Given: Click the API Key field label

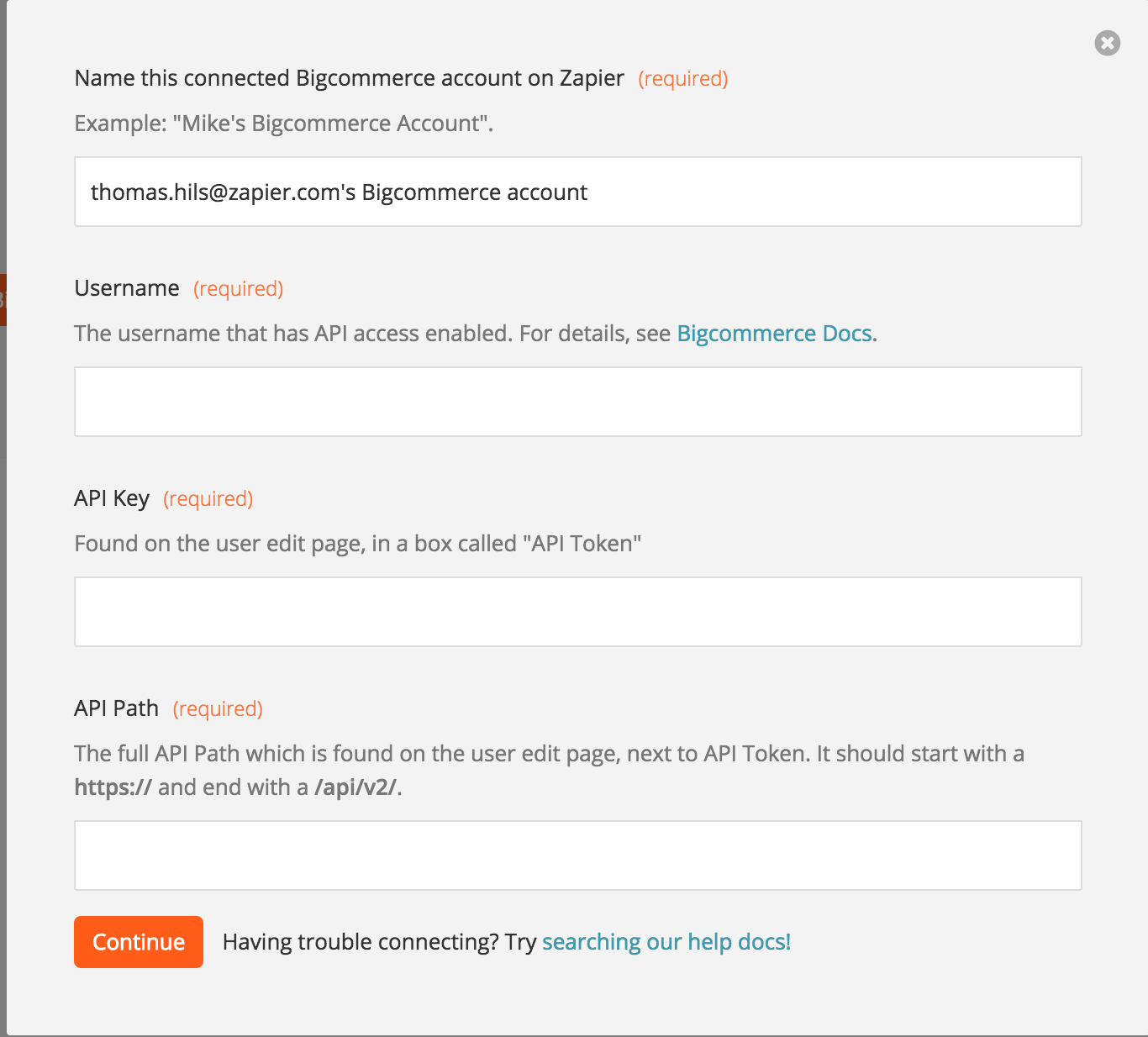Looking at the screenshot, I should pyautogui.click(x=112, y=498).
